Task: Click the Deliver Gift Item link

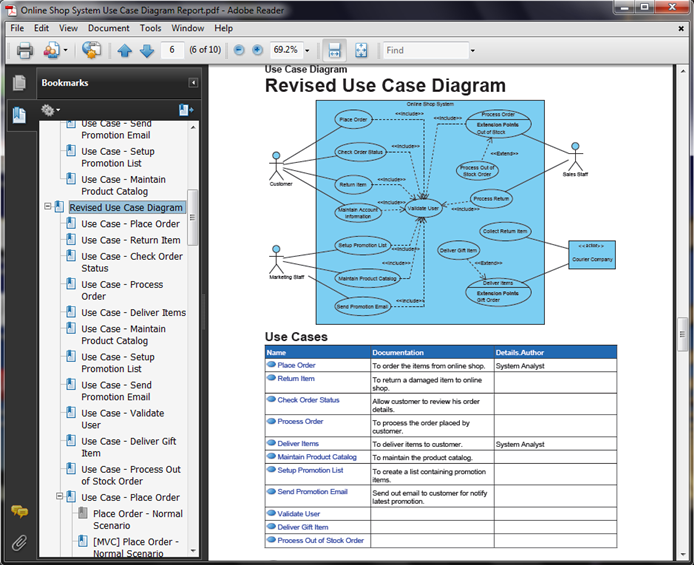Action: [303, 527]
